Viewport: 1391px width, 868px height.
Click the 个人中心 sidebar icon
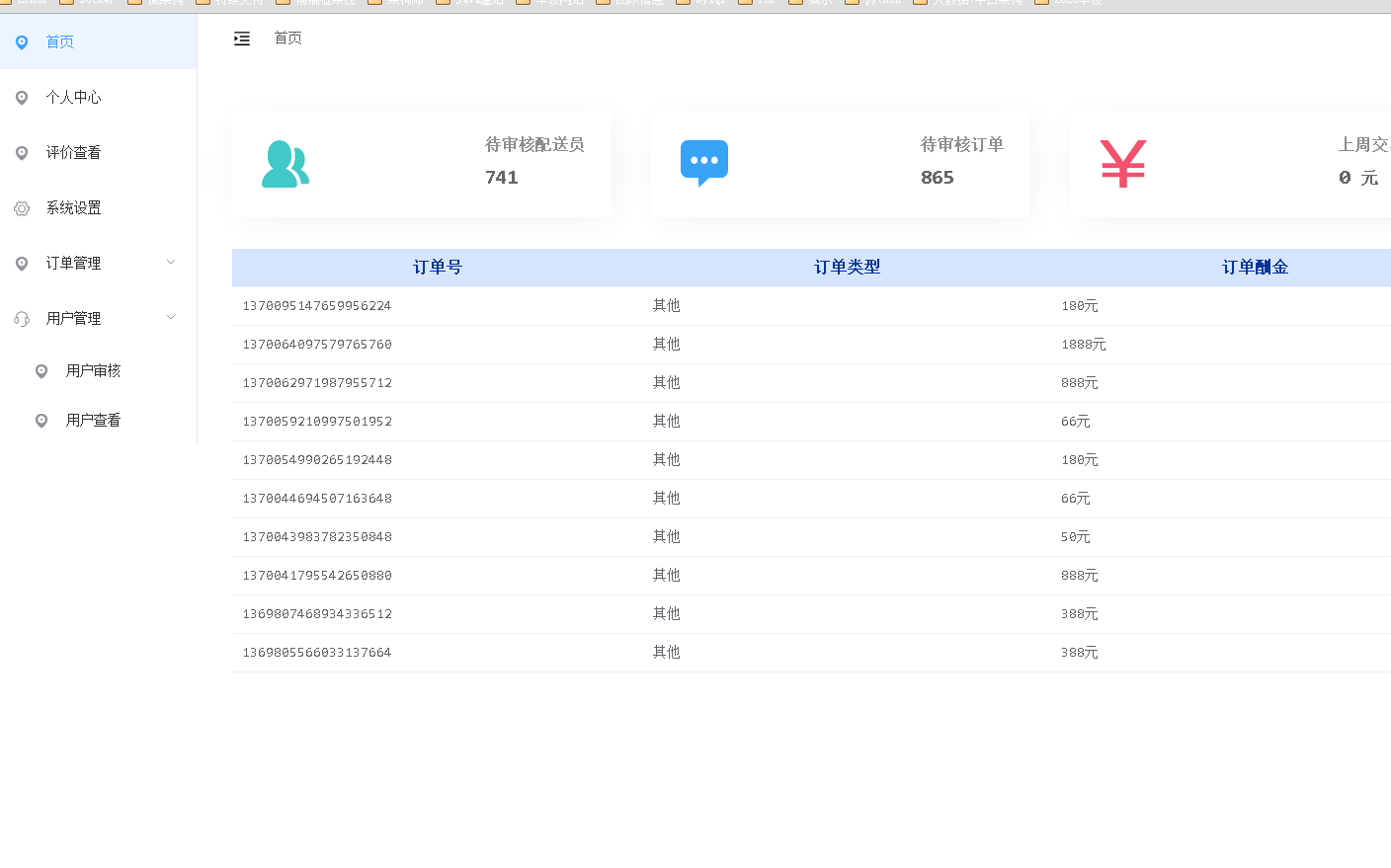(22, 98)
